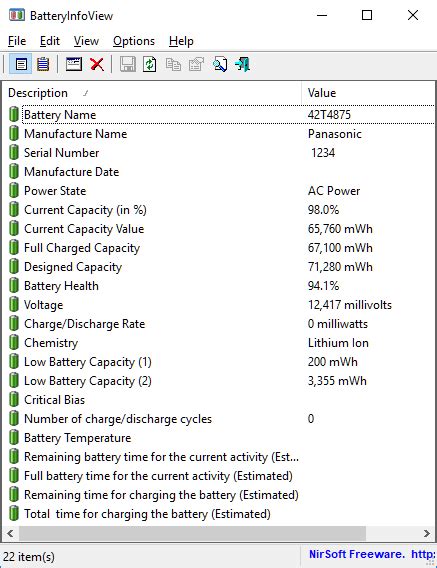This screenshot has width=437, height=568.
Task: Click the BatteryInfoView title bar app icon
Action: coord(16,15)
